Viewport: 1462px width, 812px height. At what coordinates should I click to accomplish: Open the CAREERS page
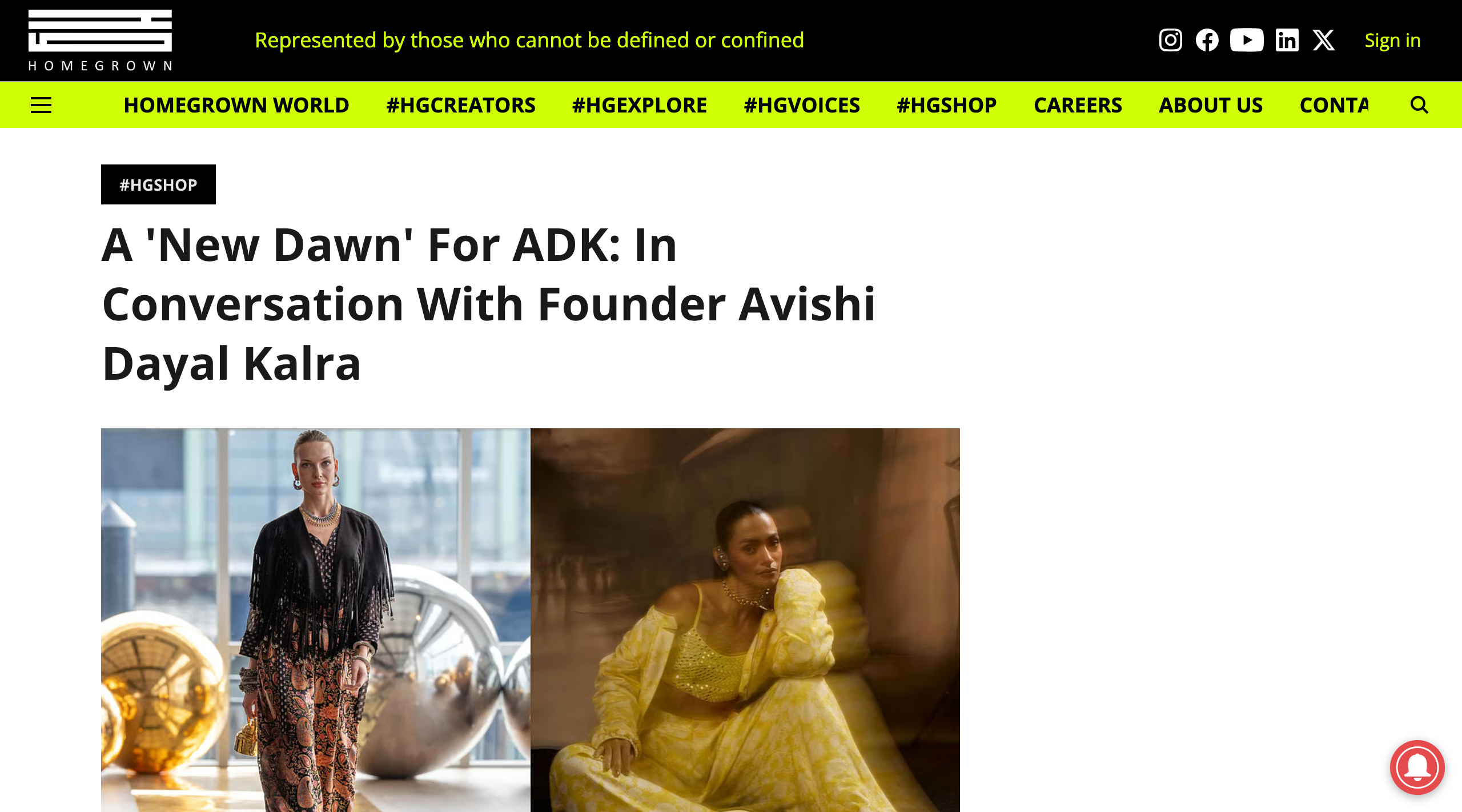pyautogui.click(x=1078, y=105)
